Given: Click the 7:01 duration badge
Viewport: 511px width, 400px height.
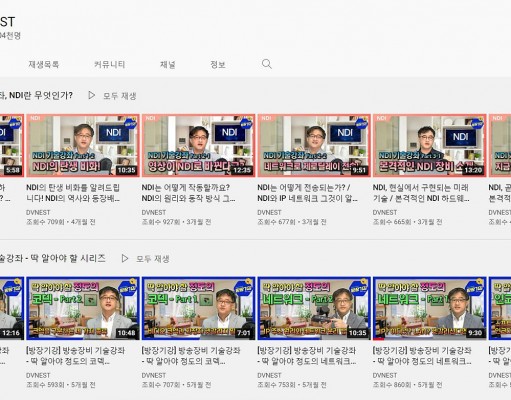Looking at the screenshot, I should click(x=244, y=333).
